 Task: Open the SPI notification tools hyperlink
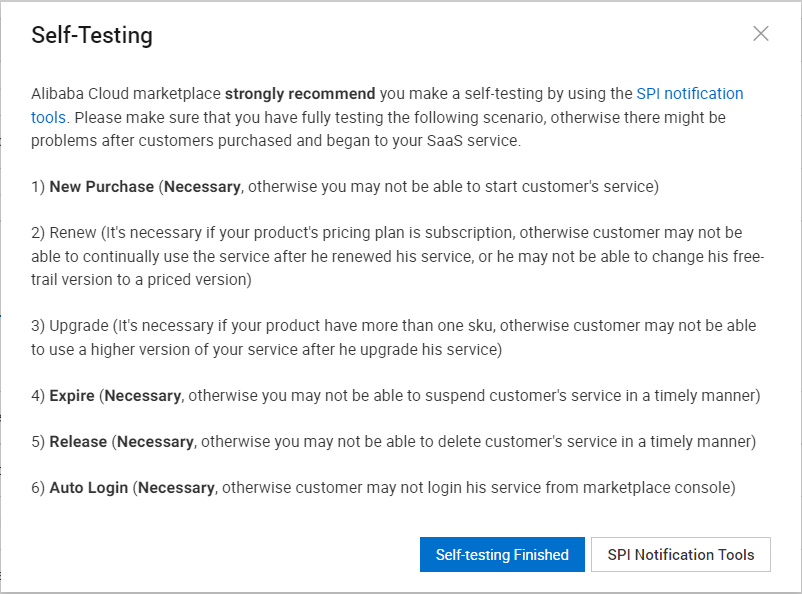pyautogui.click(x=689, y=94)
